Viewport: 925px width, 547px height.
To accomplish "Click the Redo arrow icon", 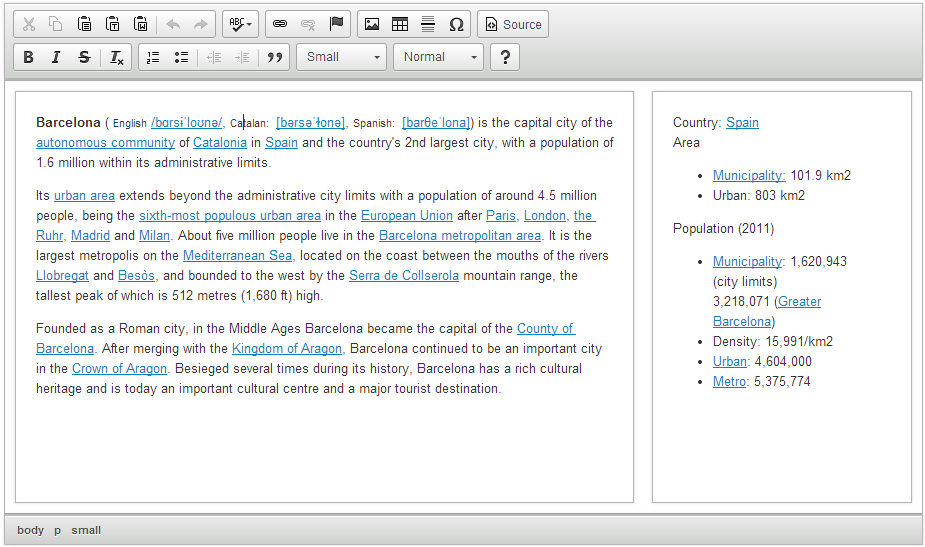I will pos(201,24).
